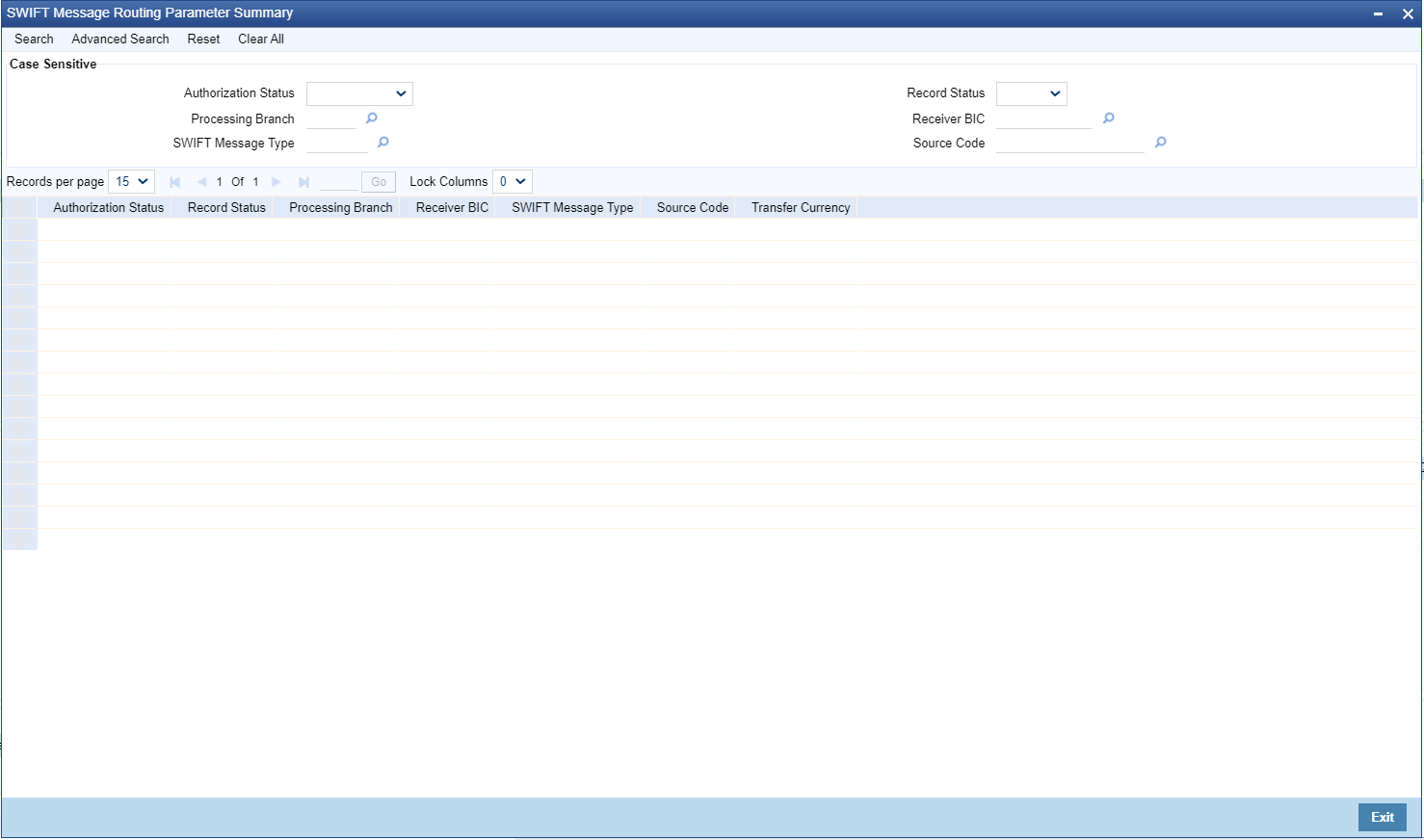Minimize the Routing Parameter Summary window
Screen dimensions: 1424x840
(x=1379, y=13)
